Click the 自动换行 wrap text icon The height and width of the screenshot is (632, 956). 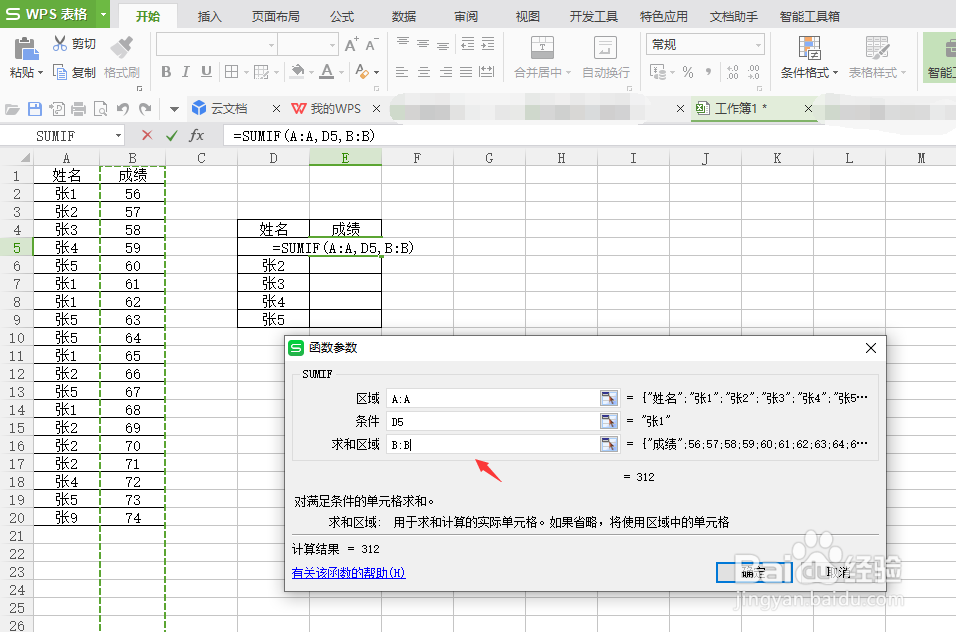(x=604, y=48)
